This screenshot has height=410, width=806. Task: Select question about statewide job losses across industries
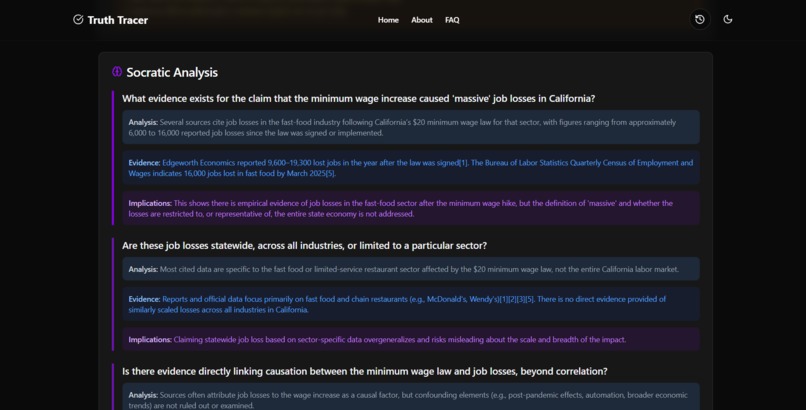click(x=304, y=246)
